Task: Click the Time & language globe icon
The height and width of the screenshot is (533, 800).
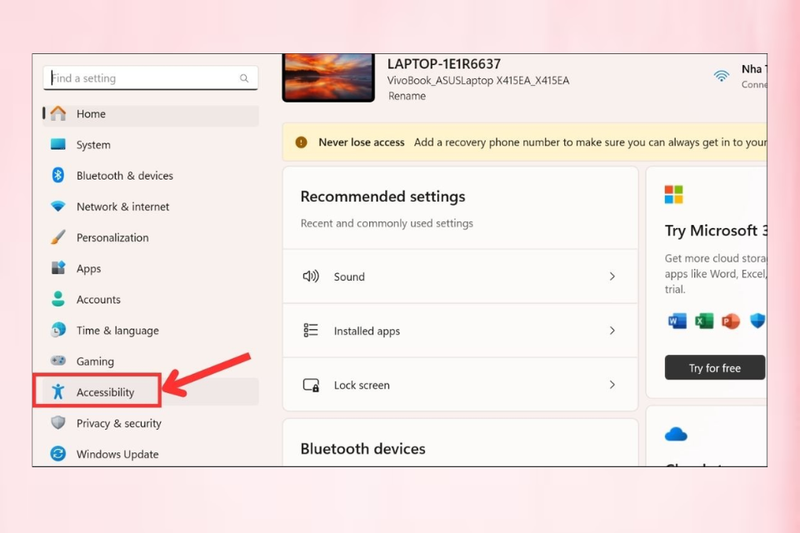Action: click(x=58, y=330)
